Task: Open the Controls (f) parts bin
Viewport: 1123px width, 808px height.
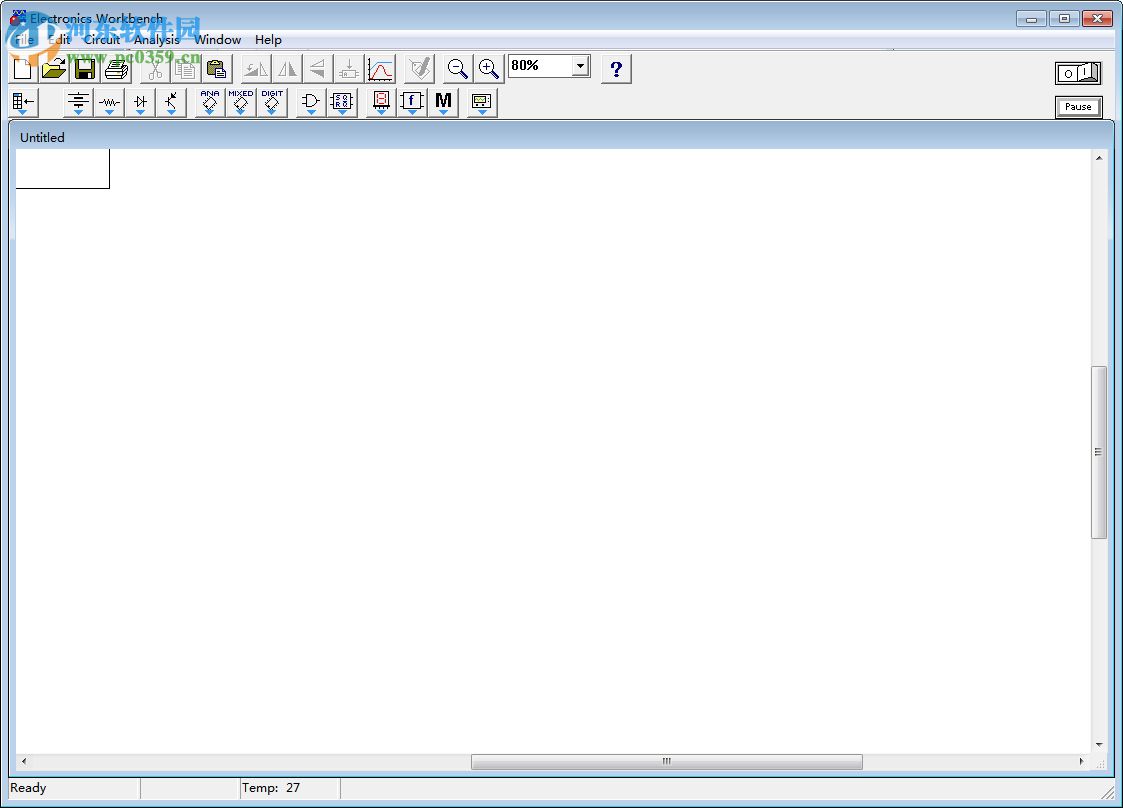Action: click(412, 102)
